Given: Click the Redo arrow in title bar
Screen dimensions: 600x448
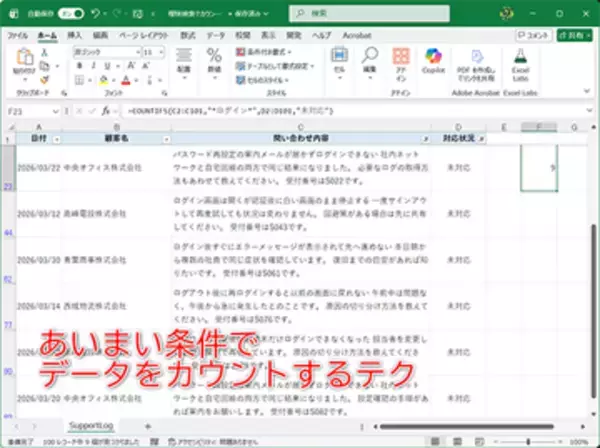Looking at the screenshot, I should [x=117, y=13].
